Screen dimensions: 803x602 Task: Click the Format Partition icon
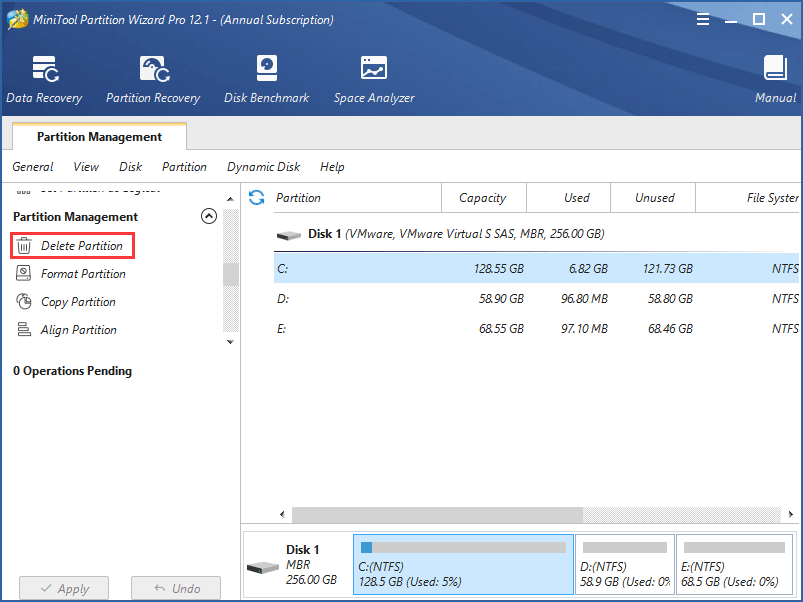[24, 273]
